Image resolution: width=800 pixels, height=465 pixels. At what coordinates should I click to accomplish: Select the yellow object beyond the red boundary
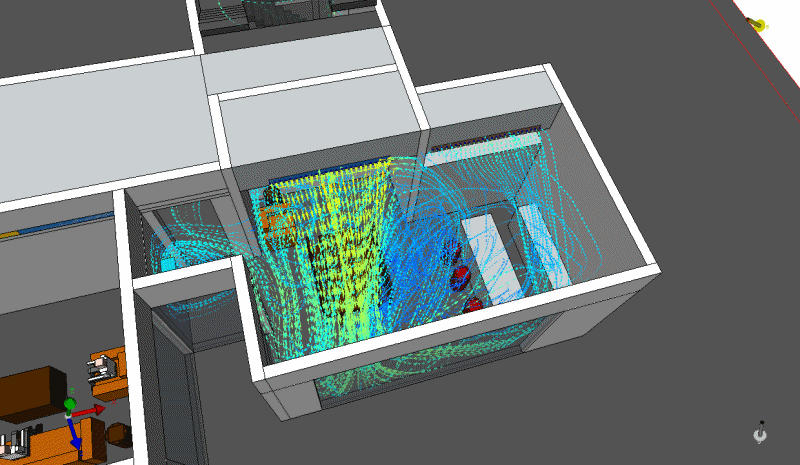point(760,25)
